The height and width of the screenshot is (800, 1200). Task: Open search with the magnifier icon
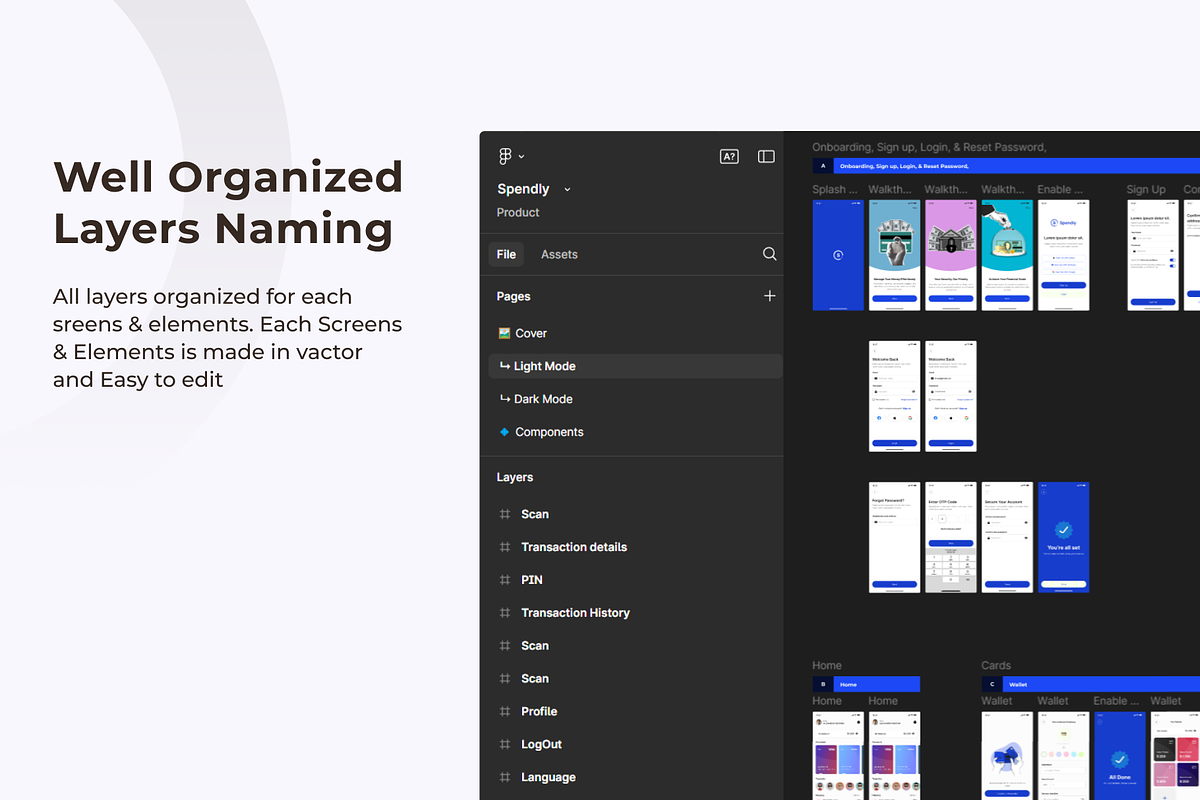770,254
